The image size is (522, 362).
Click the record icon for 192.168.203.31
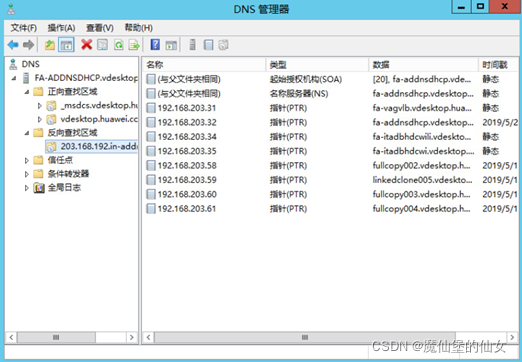coord(151,108)
